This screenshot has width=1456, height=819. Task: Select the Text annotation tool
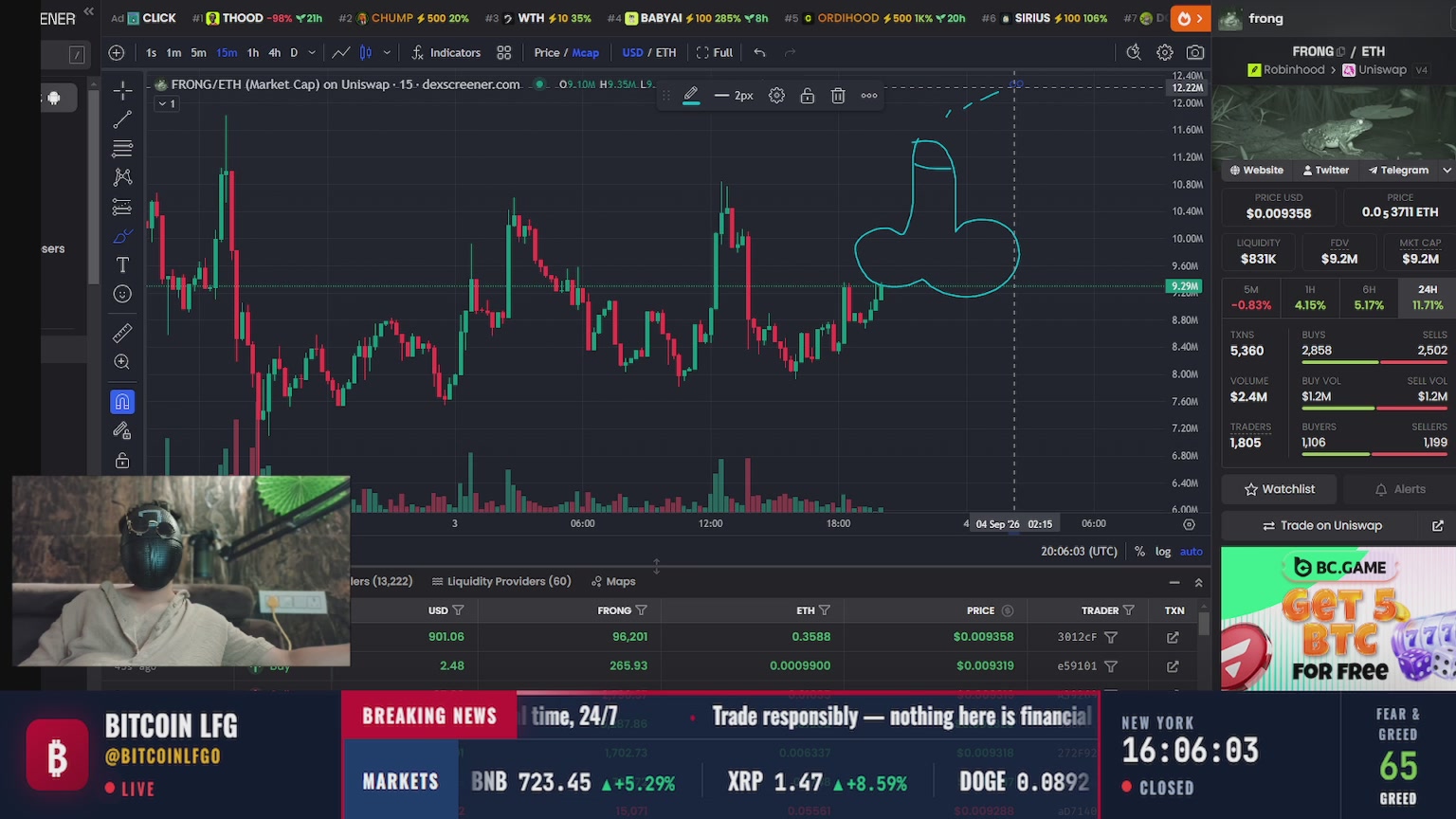click(122, 264)
